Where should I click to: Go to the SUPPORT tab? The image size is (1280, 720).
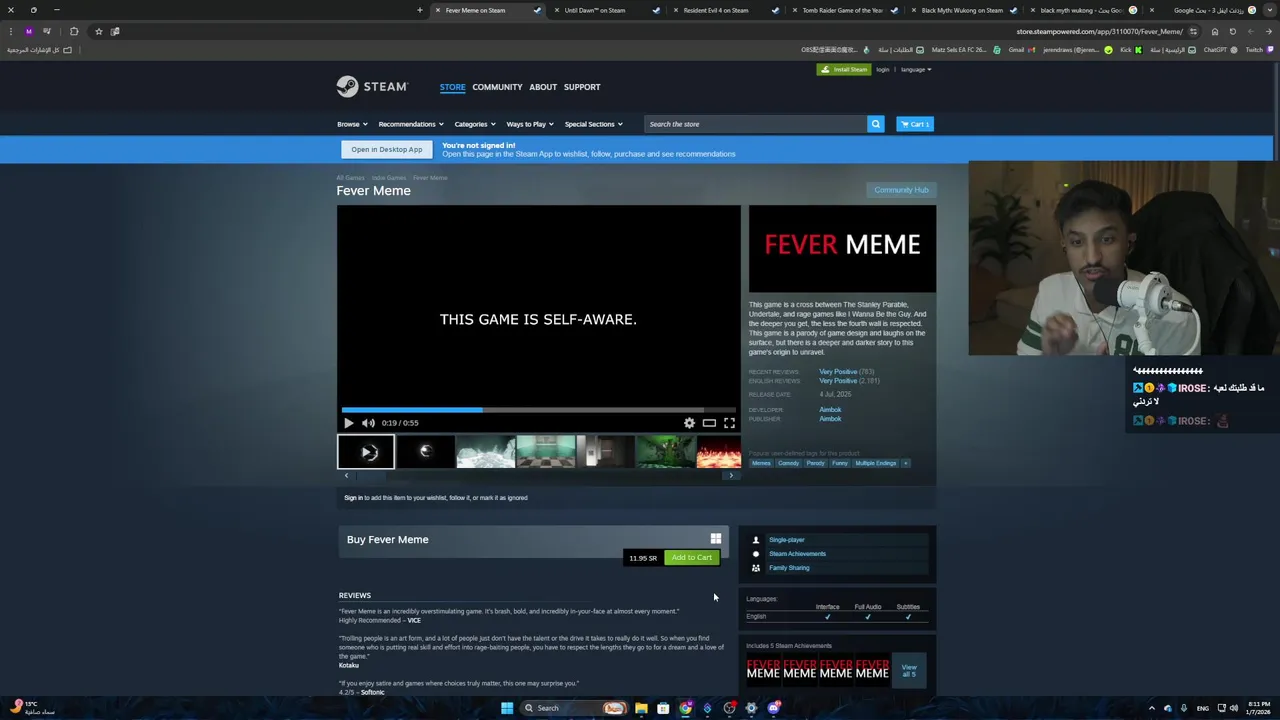tap(582, 87)
